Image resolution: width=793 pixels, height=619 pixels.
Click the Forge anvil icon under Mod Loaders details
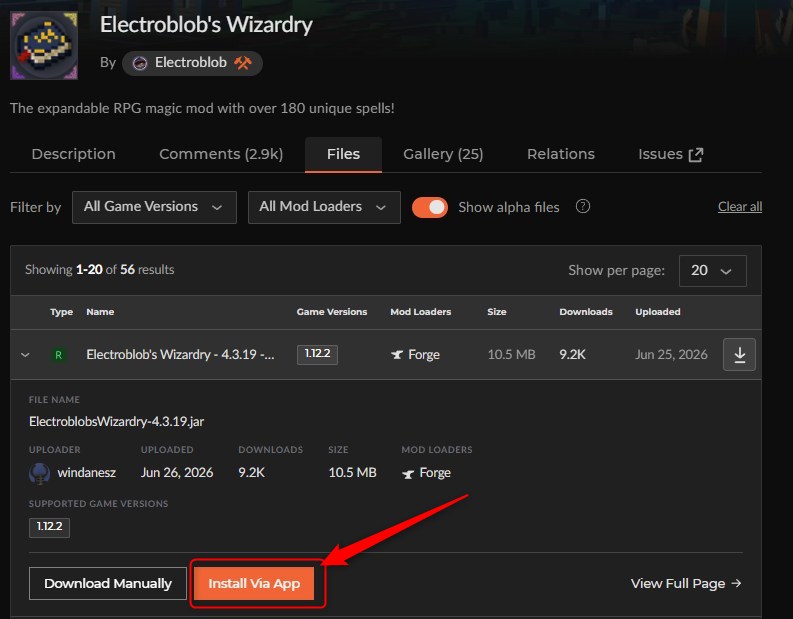click(x=408, y=474)
